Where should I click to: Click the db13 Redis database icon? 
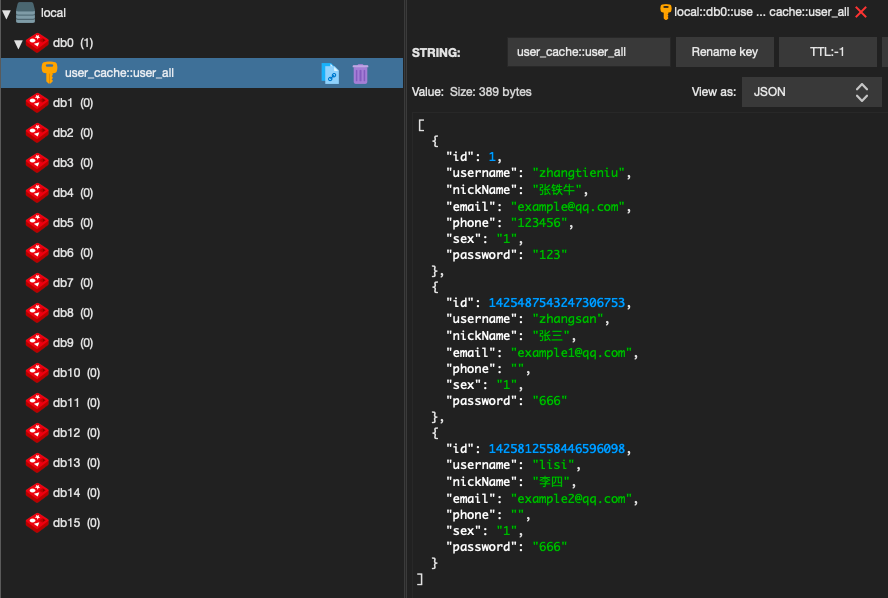click(x=37, y=463)
